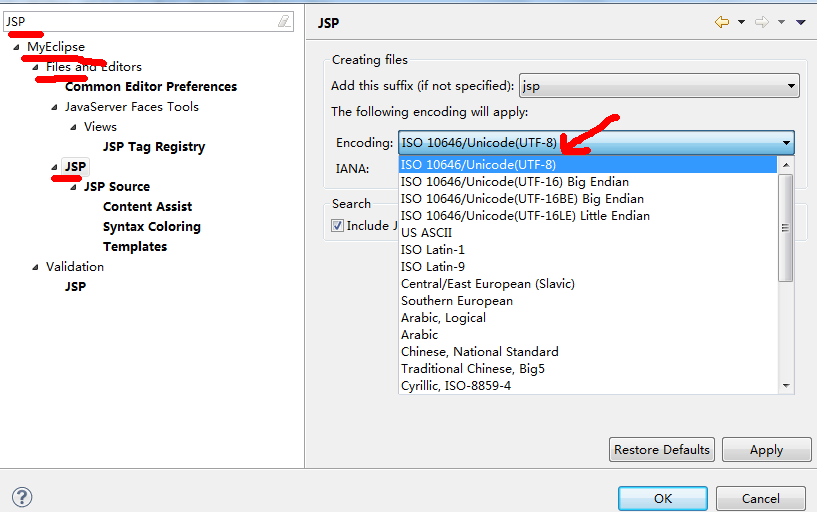Confirm the dialog with OK
817x512 pixels.
point(662,498)
